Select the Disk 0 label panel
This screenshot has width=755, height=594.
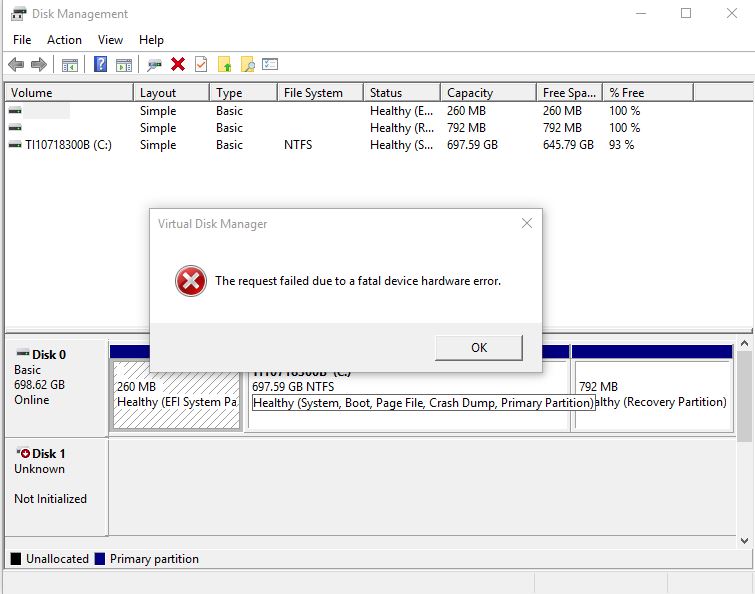click(56, 387)
